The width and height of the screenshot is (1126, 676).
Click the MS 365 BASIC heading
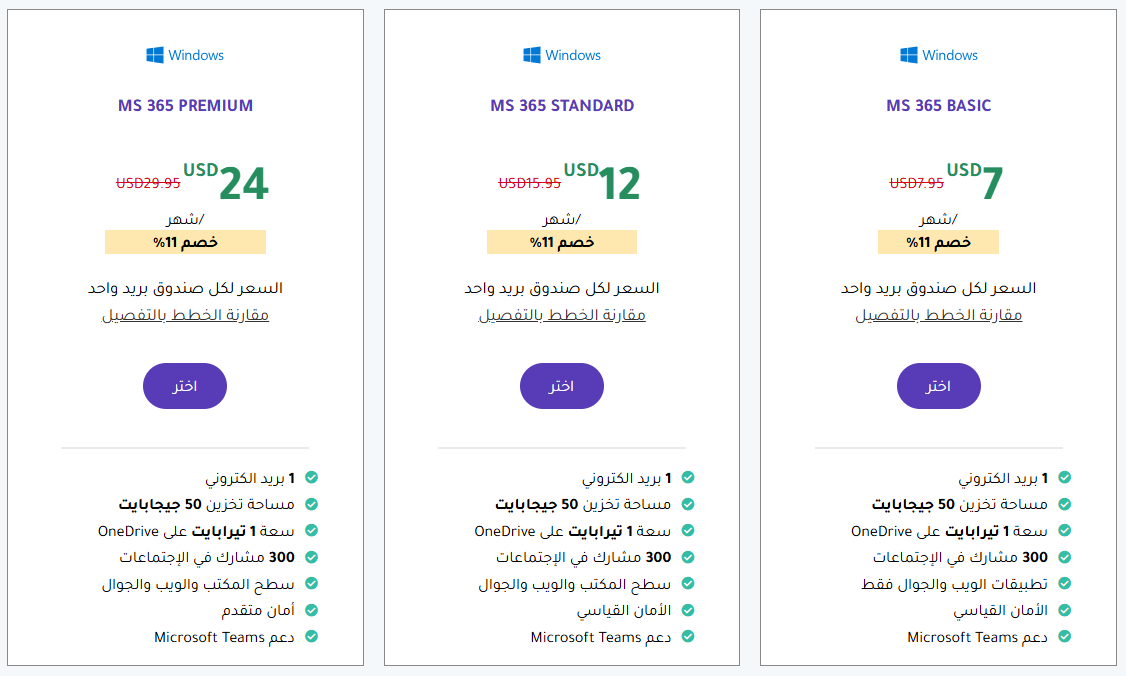[938, 105]
